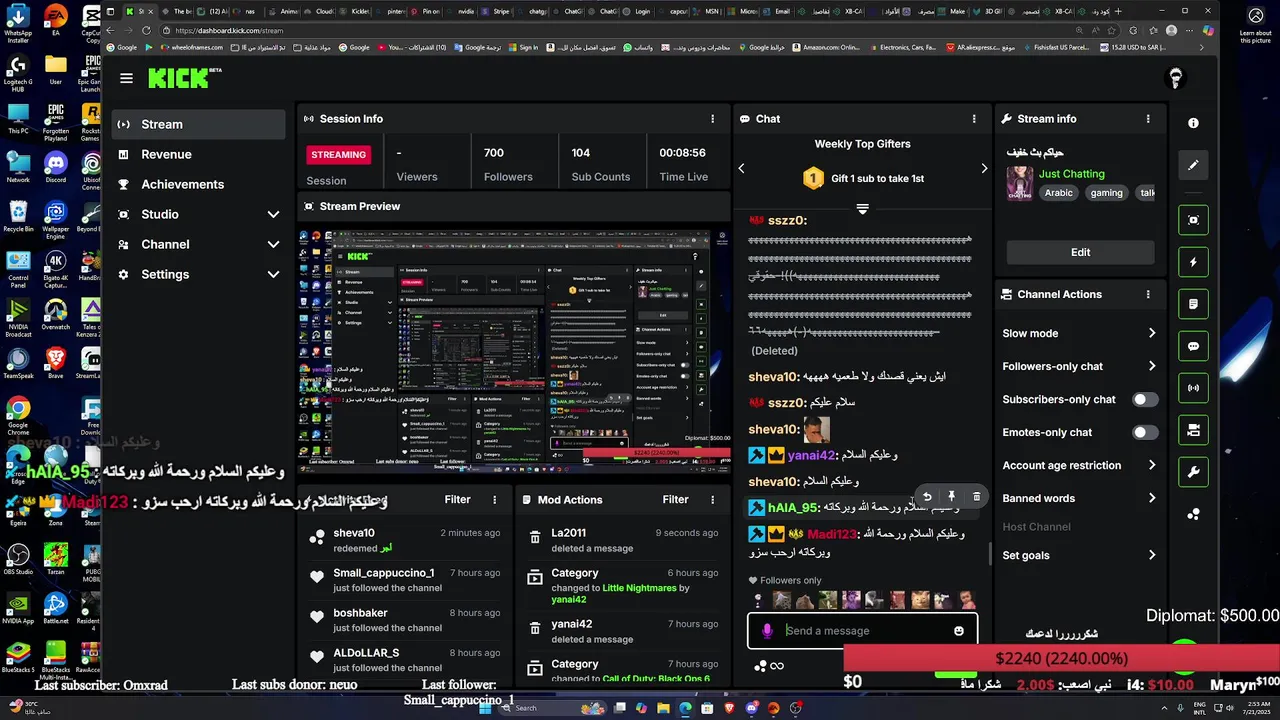The width and height of the screenshot is (1280, 720).
Task: Open Mod Actions three-dot menu
Action: click(712, 500)
